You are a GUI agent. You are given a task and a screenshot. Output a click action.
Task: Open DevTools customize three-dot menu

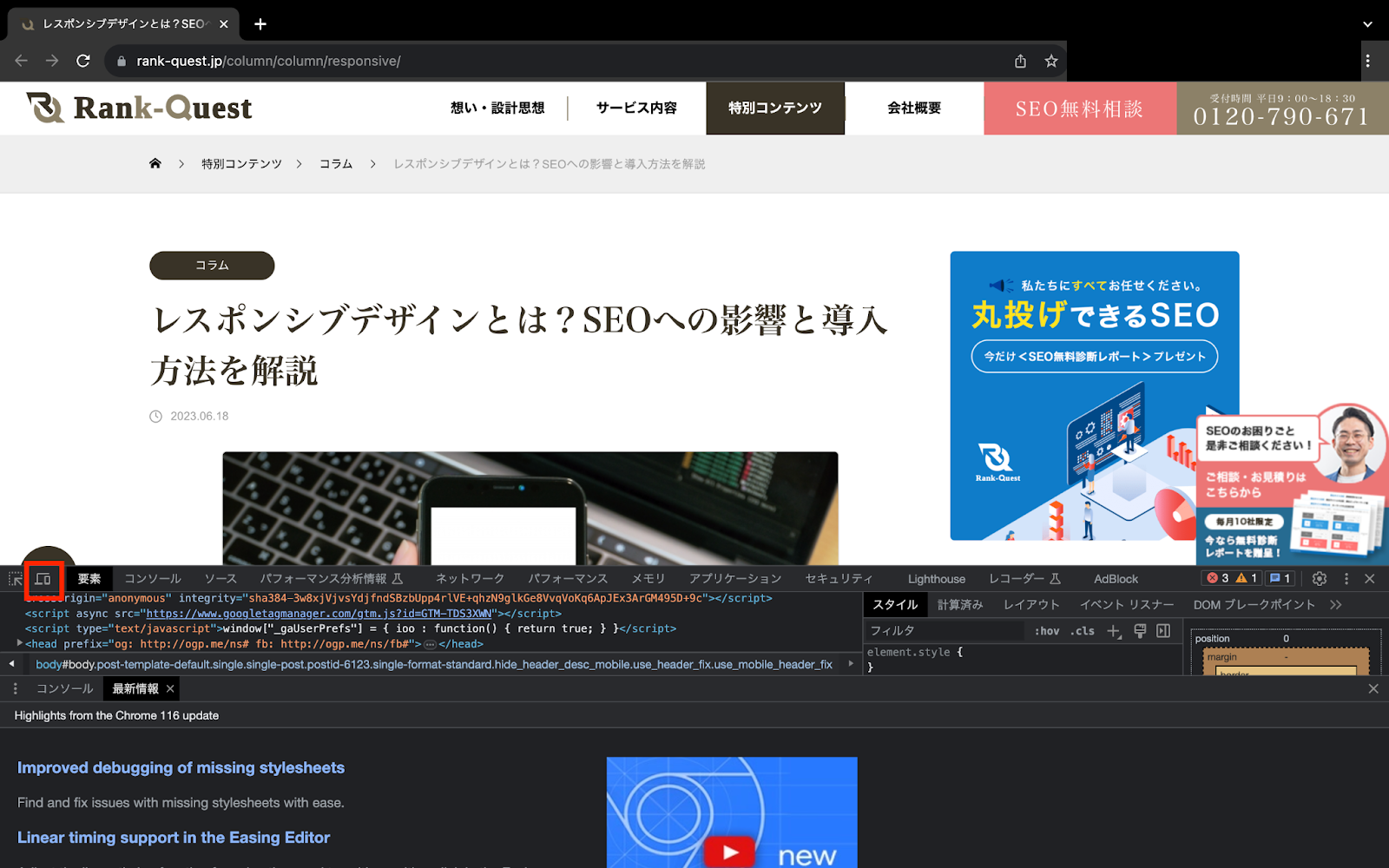1346,578
